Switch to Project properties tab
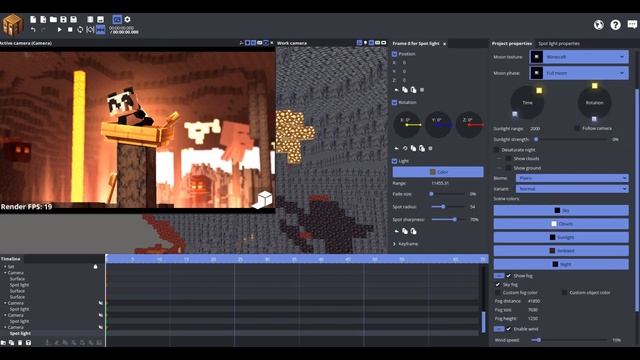The height and width of the screenshot is (360, 640). point(512,43)
